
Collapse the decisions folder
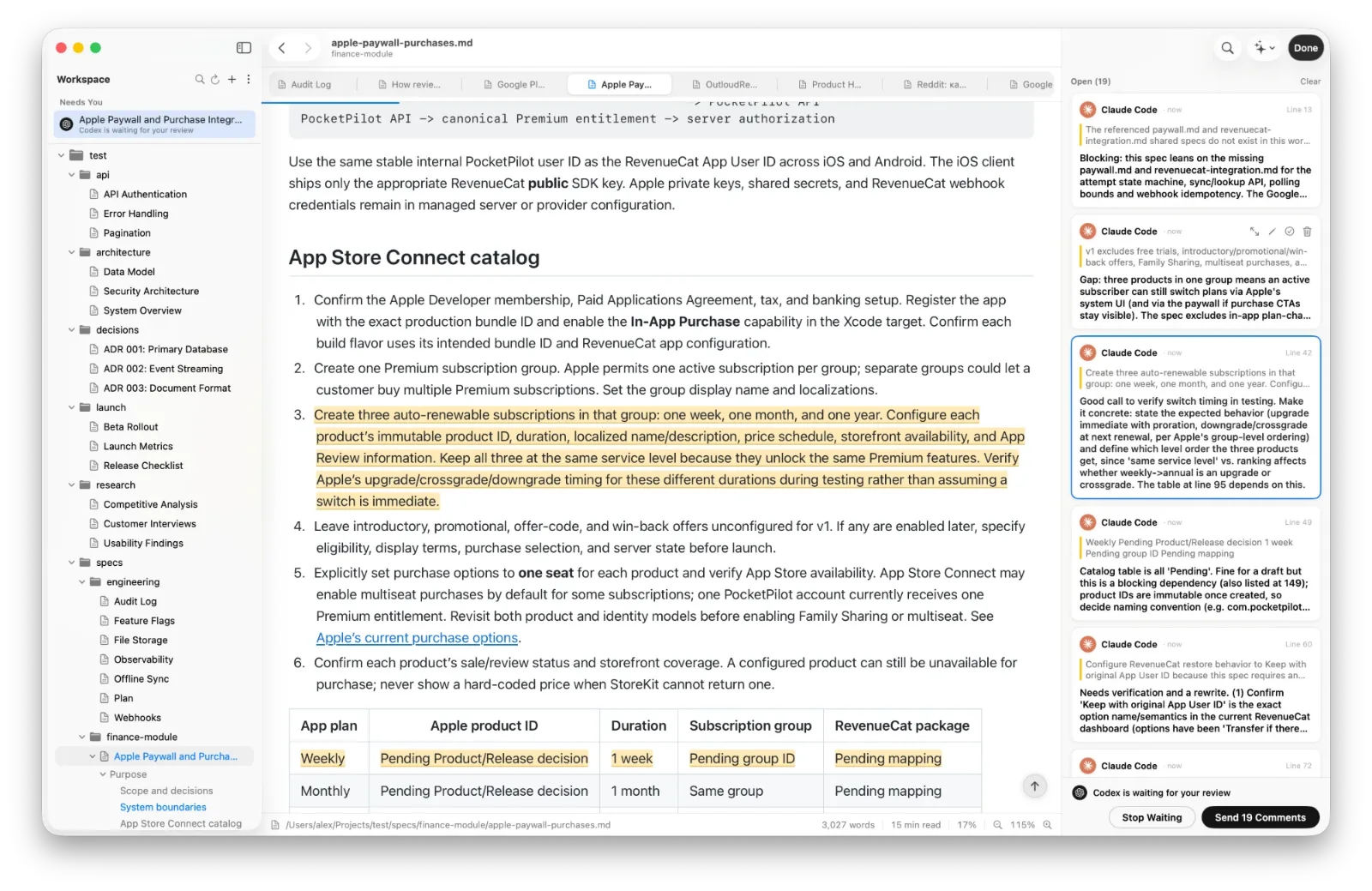point(72,330)
